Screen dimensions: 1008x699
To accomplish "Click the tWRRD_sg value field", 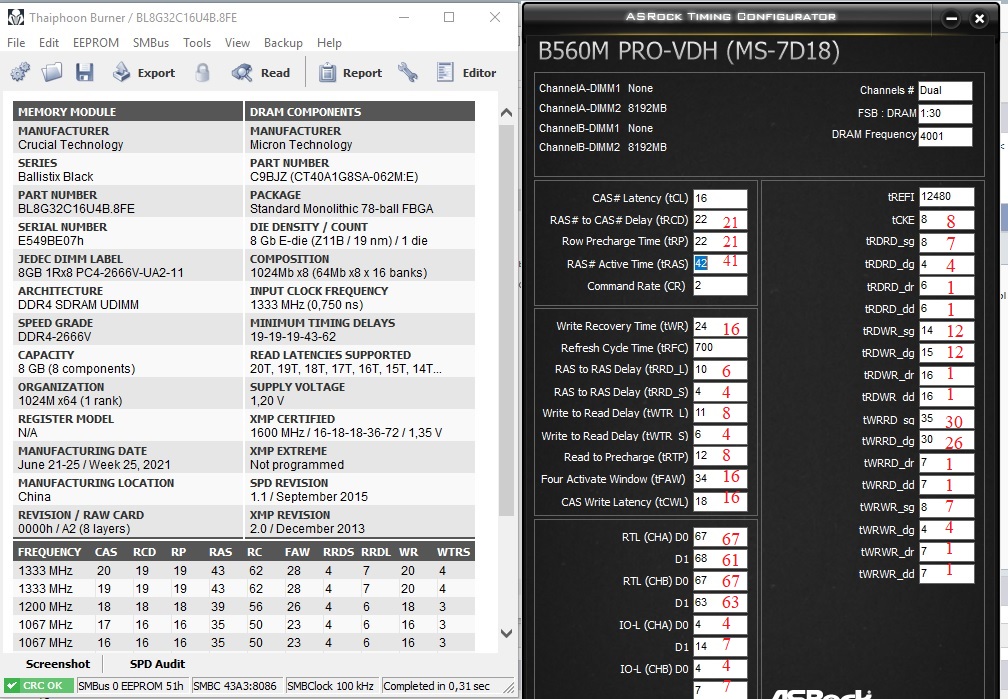I will (x=946, y=419).
